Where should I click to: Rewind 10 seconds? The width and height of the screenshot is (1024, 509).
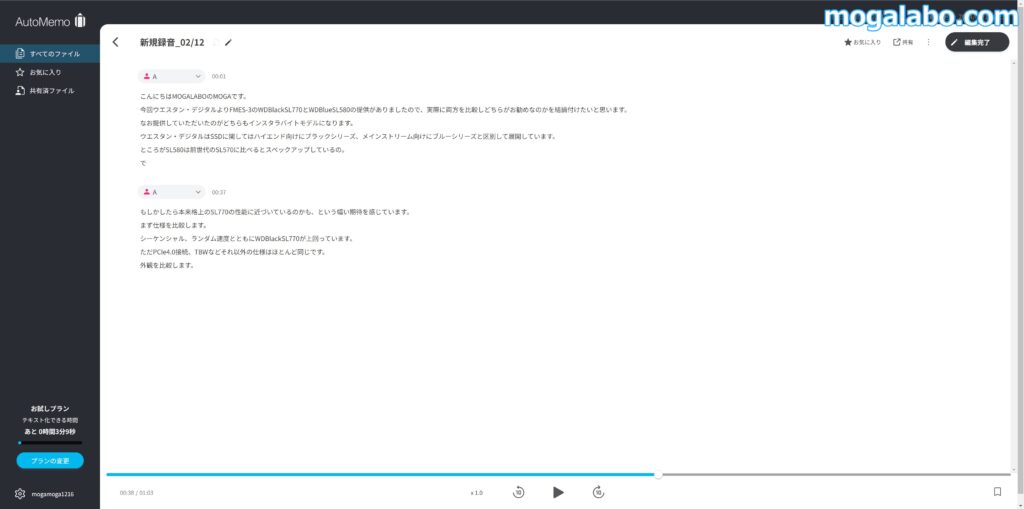click(519, 492)
